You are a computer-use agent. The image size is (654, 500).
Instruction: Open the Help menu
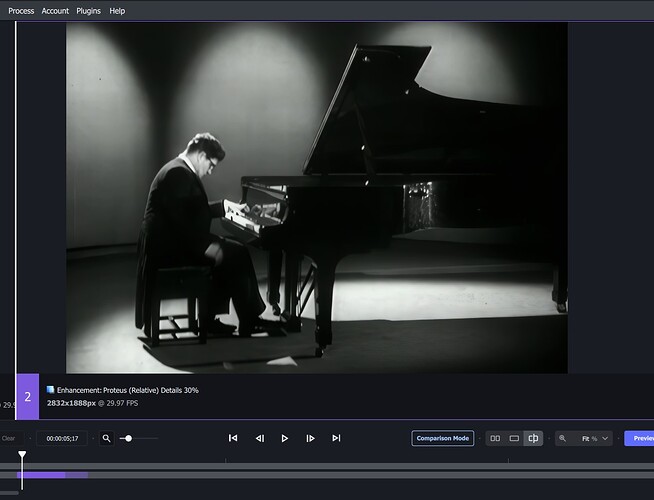coord(117,10)
